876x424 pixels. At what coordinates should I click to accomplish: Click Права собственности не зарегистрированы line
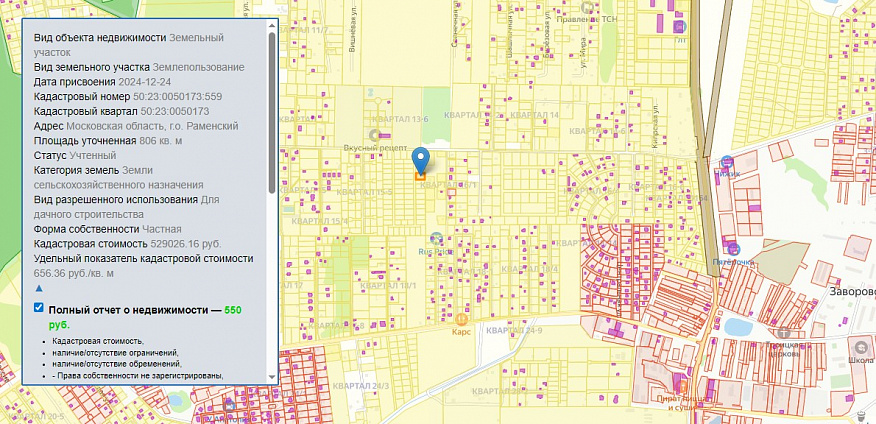pos(138,375)
